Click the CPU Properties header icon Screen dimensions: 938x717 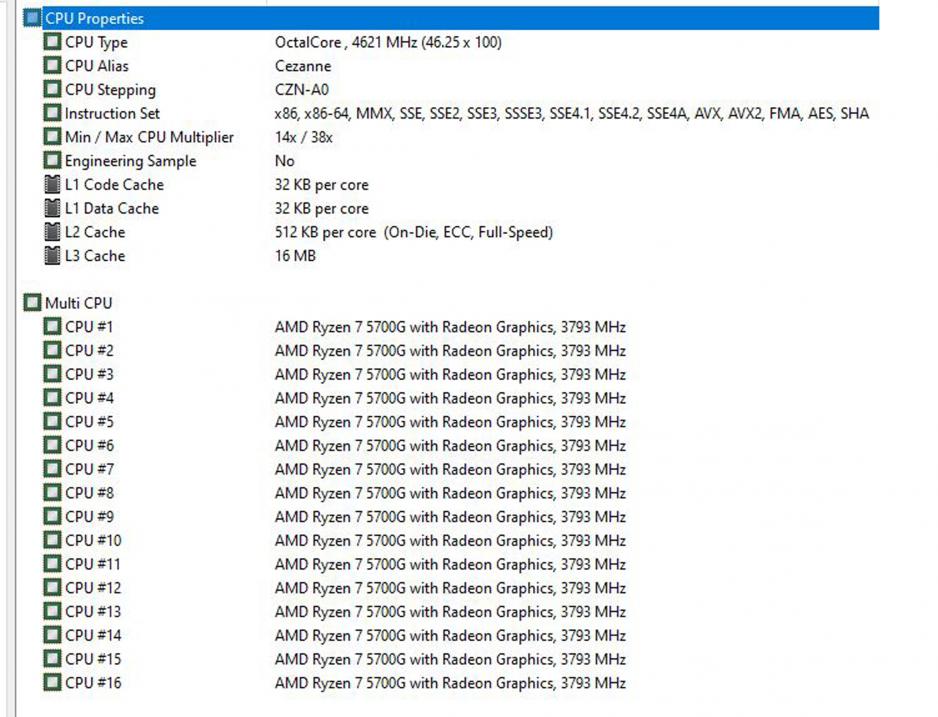[x=33, y=18]
